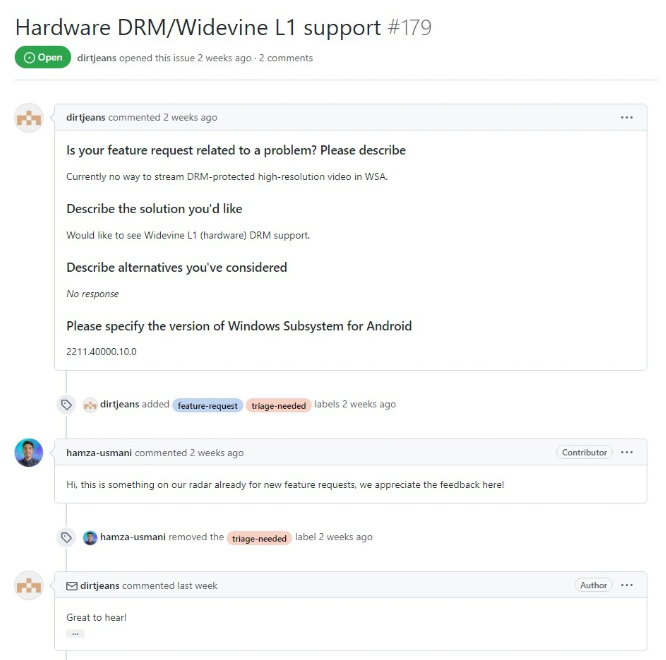Image resolution: width=666 pixels, height=660 pixels.
Task: Click dirtjeans username in first comment header
Action: pos(85,117)
